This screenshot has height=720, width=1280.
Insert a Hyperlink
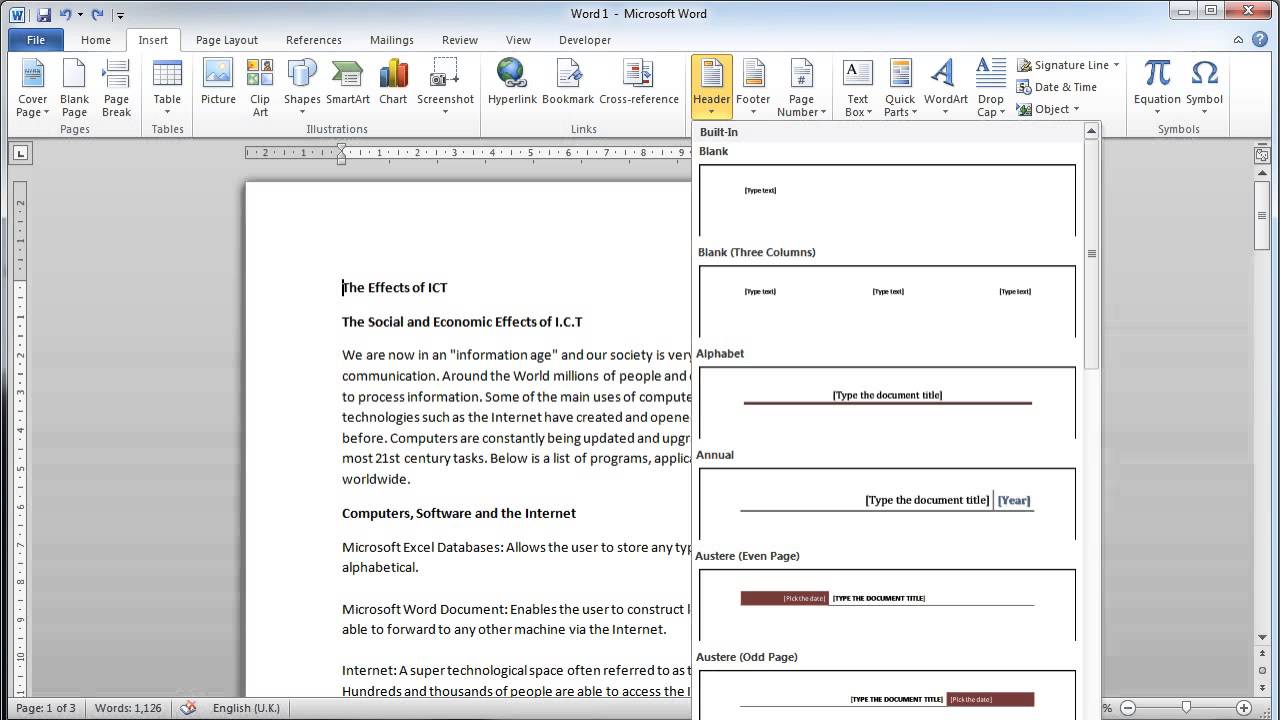(x=511, y=82)
